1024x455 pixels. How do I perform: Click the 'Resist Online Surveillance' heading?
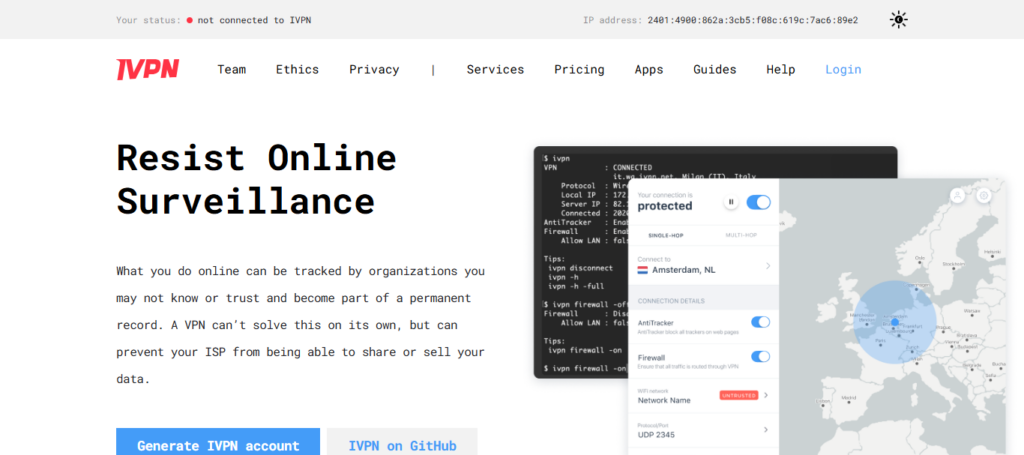[257, 180]
